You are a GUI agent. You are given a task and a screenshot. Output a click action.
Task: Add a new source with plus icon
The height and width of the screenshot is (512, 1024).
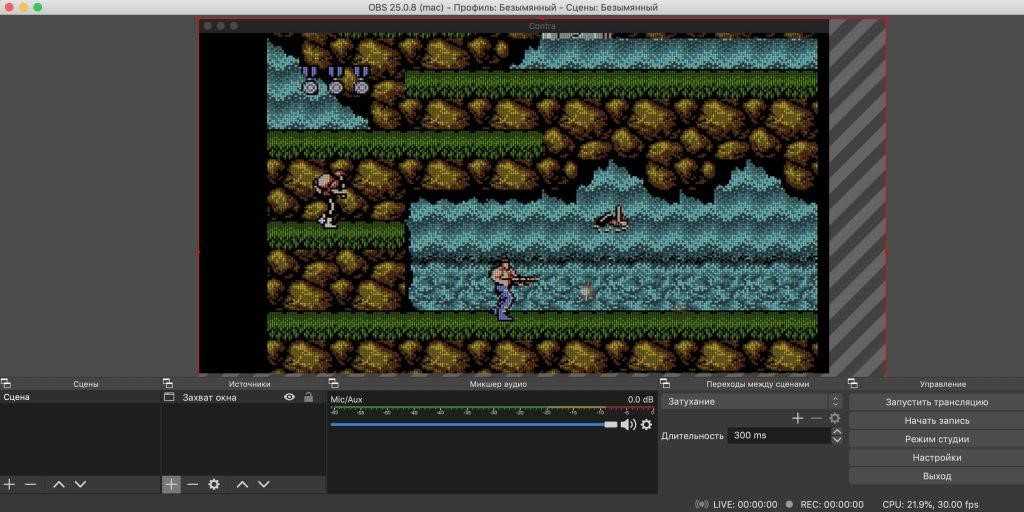(171, 484)
